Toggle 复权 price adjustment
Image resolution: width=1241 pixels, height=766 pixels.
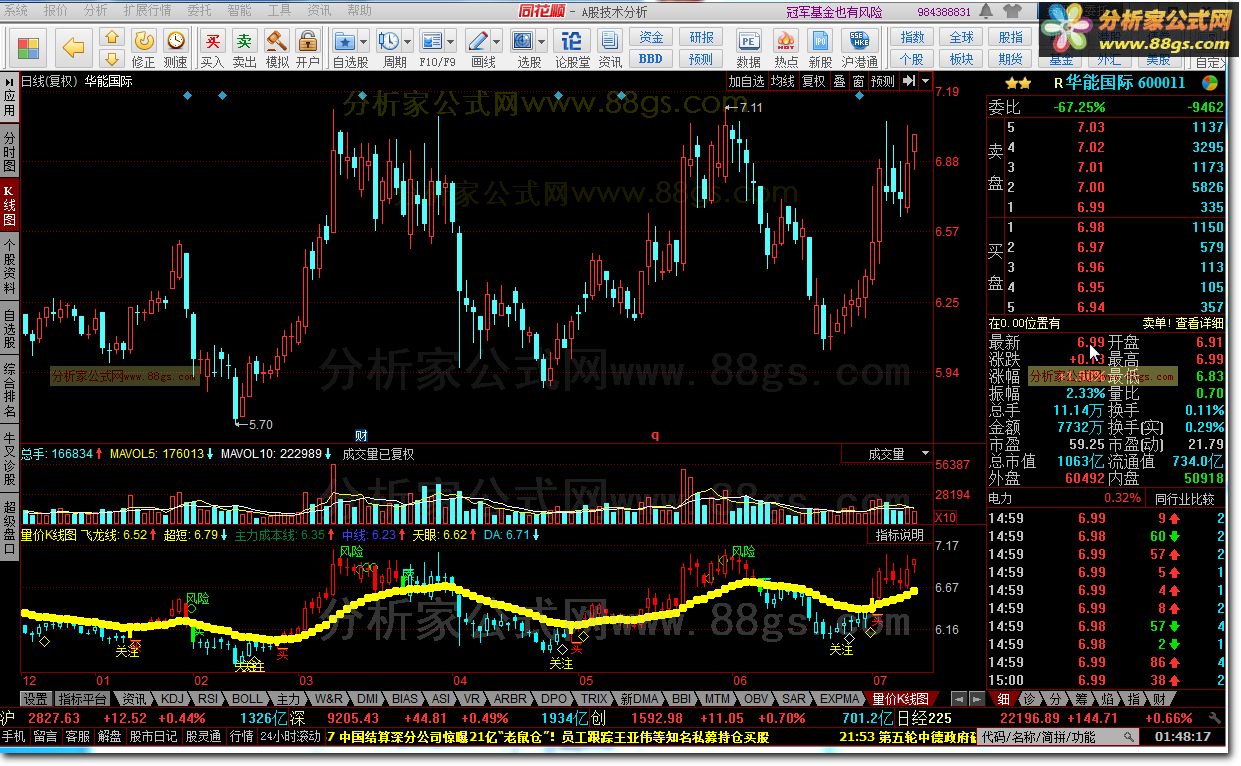click(814, 81)
